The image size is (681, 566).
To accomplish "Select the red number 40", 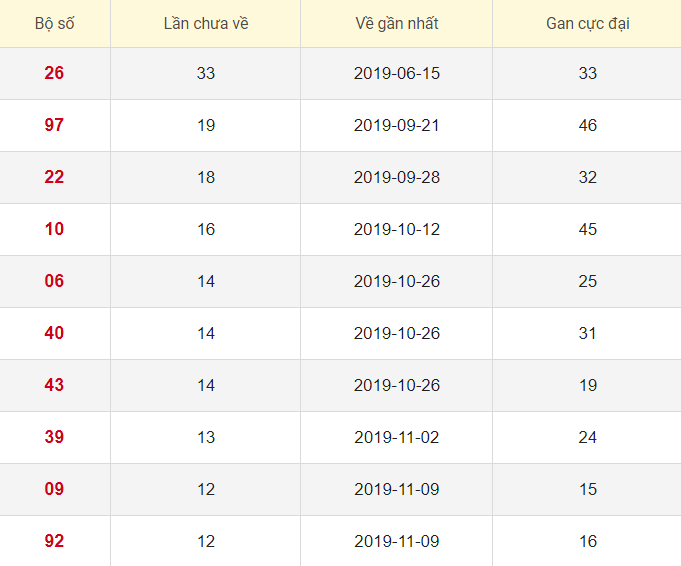I will [54, 333].
